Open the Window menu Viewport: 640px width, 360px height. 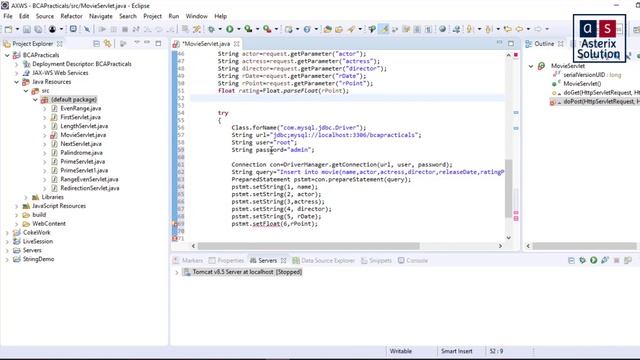pos(196,16)
